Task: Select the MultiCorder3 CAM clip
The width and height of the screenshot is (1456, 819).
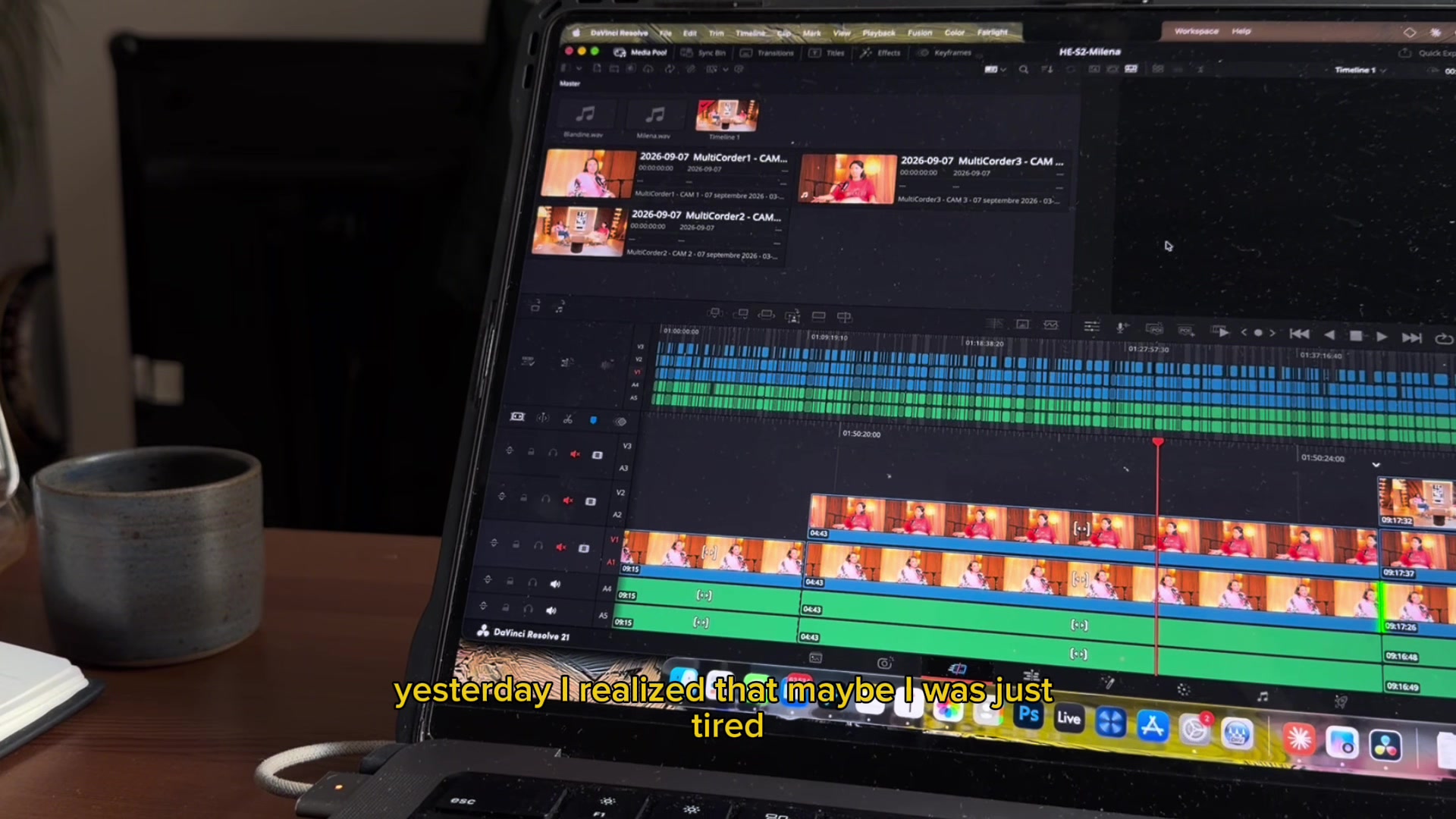Action: (934, 180)
